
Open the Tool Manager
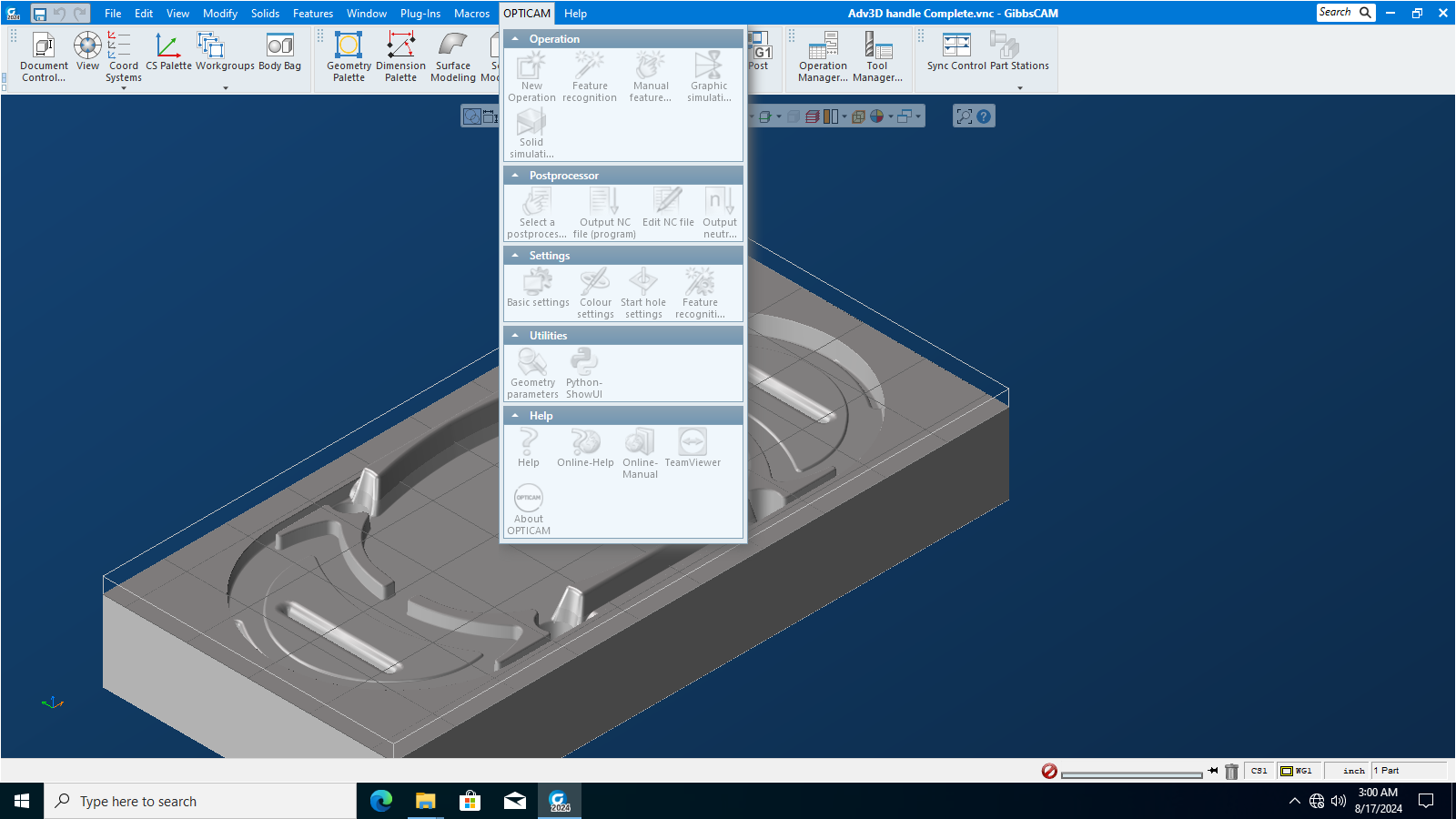coord(877,57)
